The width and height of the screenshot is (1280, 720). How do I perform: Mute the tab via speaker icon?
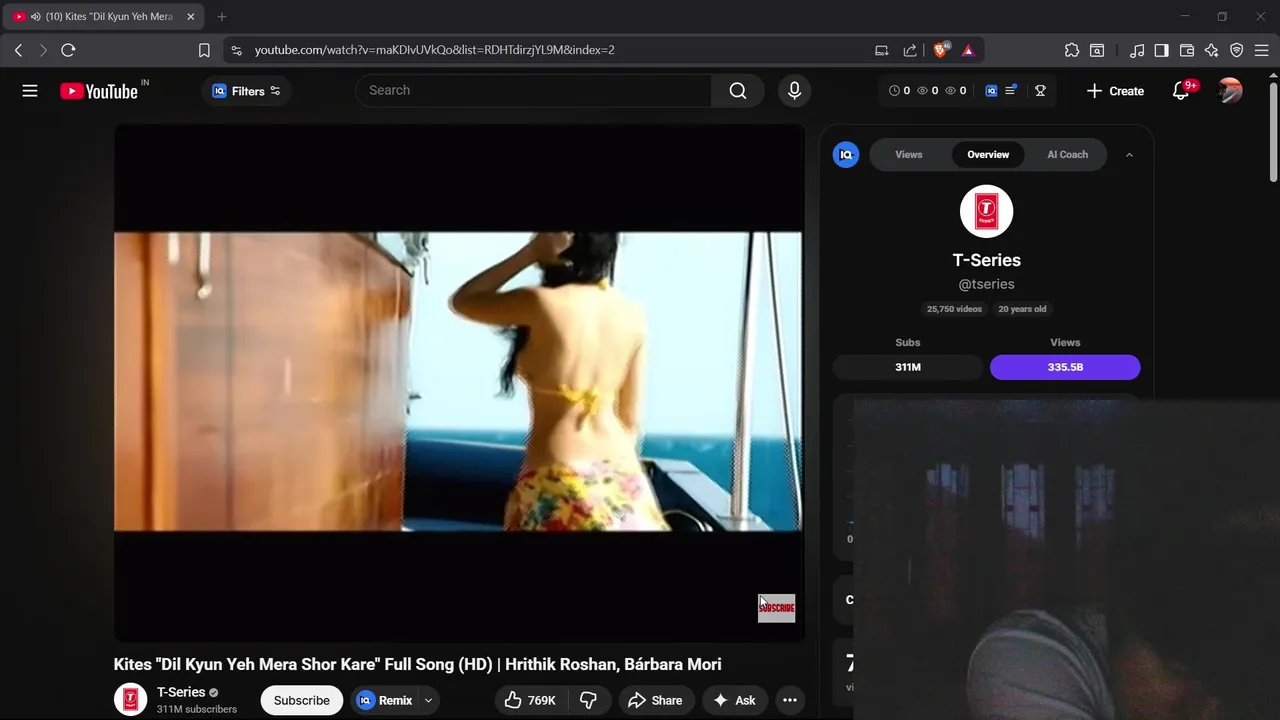35,17
